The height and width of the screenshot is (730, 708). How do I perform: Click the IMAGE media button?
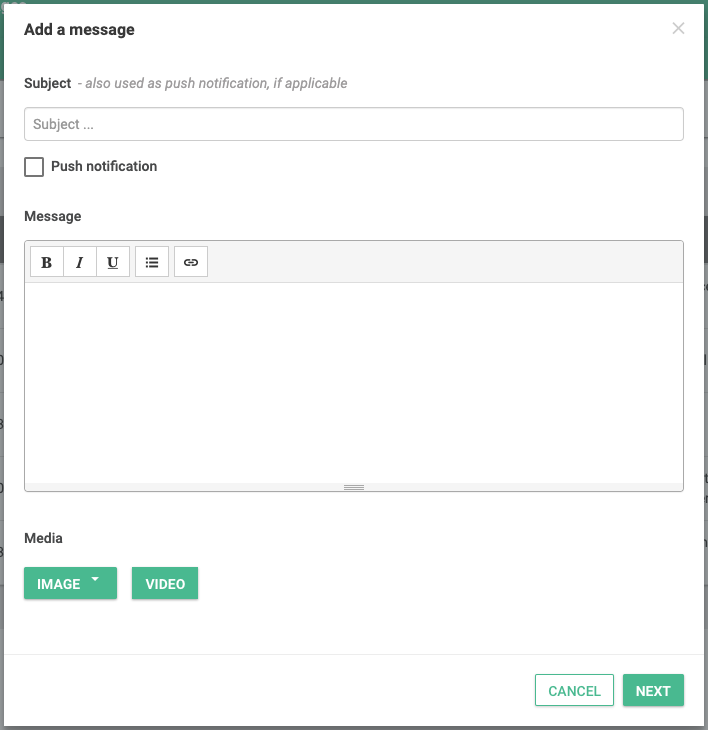click(70, 583)
